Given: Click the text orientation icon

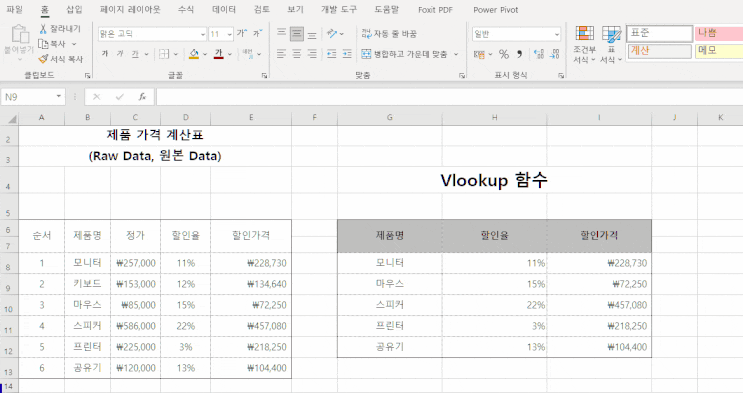Looking at the screenshot, I should click(332, 33).
